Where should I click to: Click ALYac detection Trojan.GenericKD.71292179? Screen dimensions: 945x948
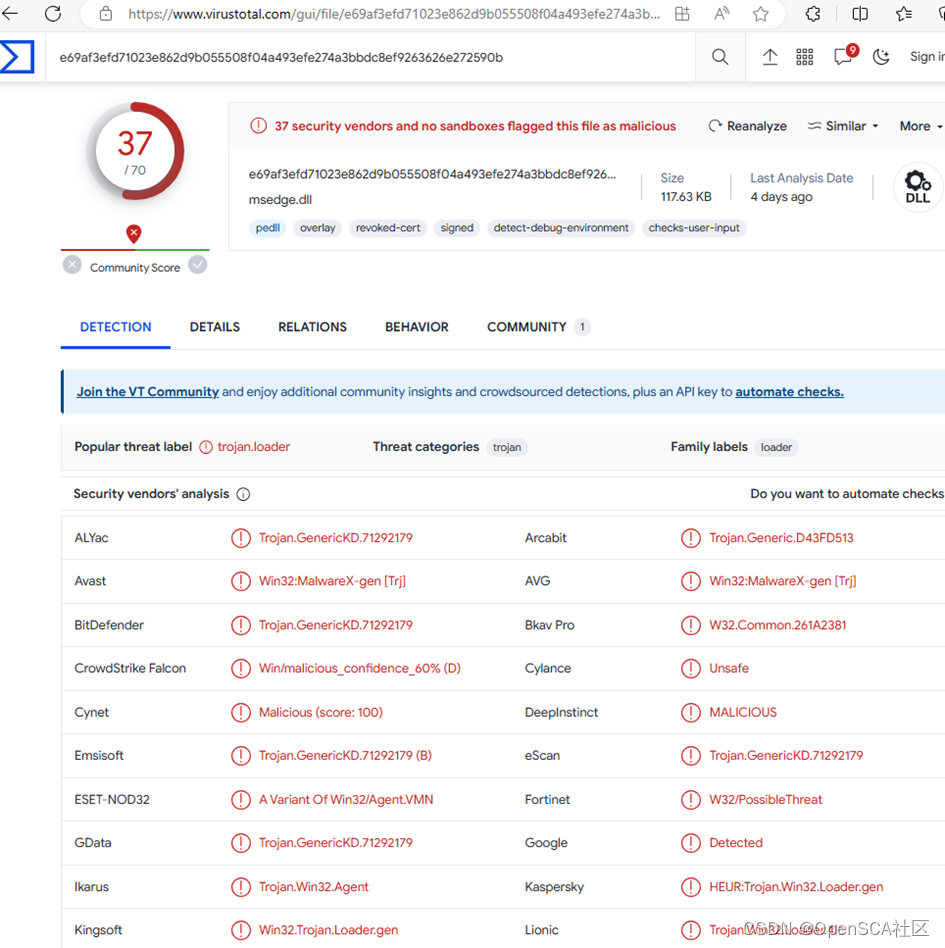336,538
